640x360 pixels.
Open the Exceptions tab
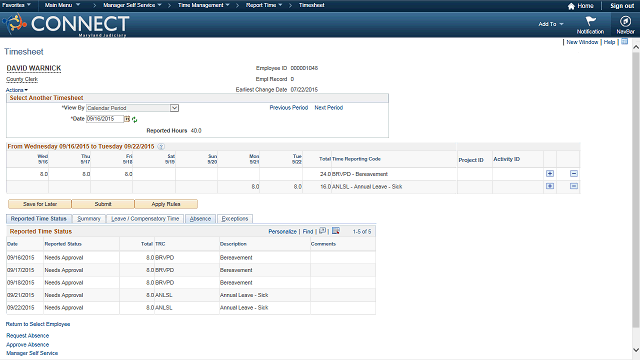pyautogui.click(x=235, y=219)
